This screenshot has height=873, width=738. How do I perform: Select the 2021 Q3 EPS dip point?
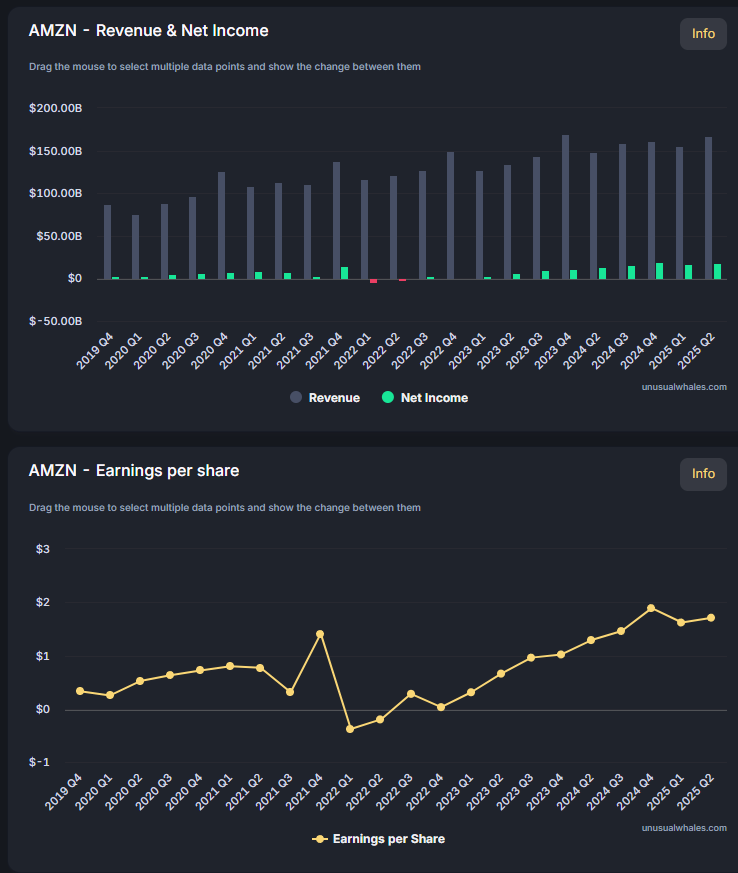pyautogui.click(x=290, y=692)
